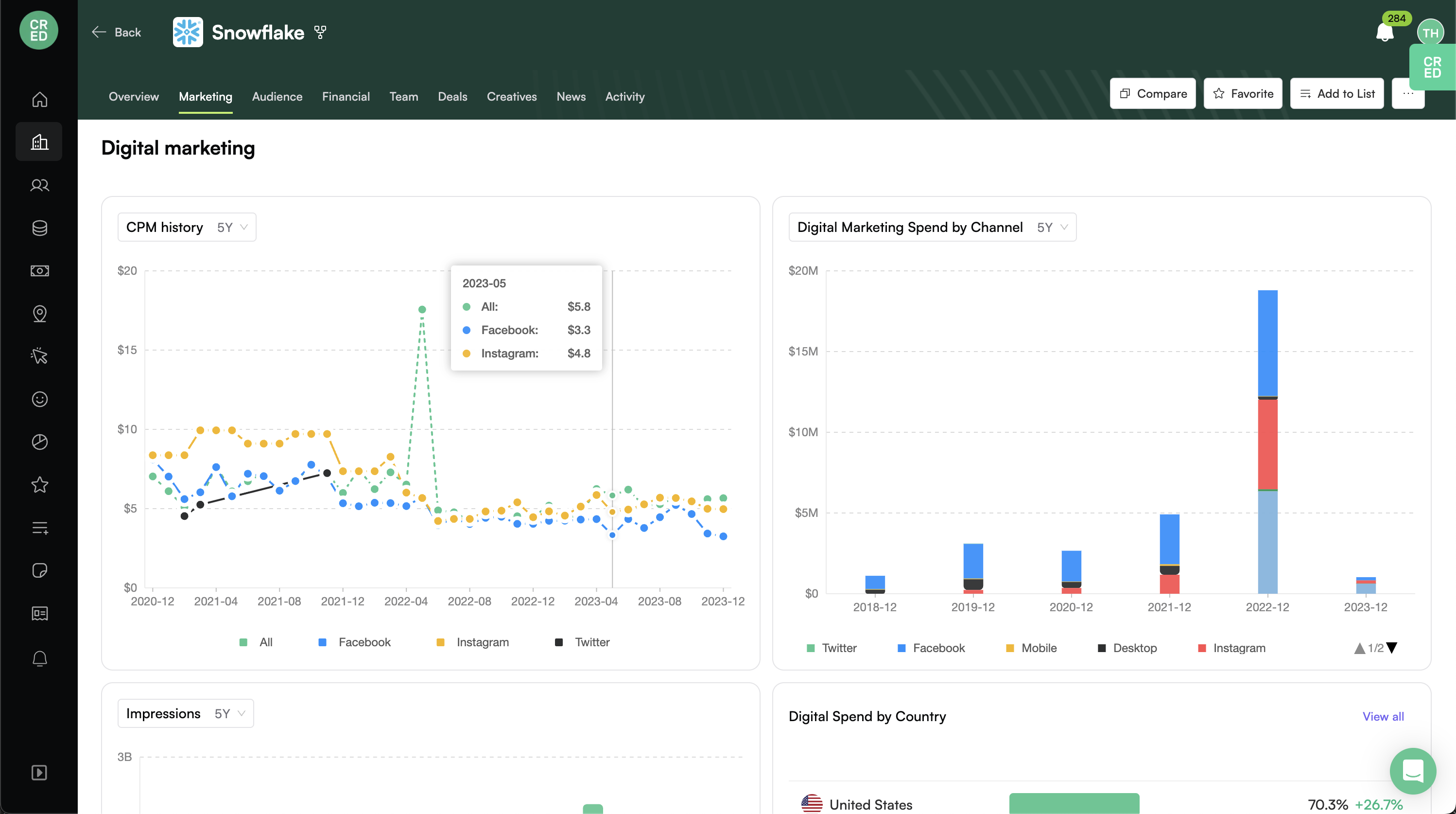Screen dimensions: 1456x814
Task: Toggle Twitter series in CPM history legend
Action: [x=582, y=642]
